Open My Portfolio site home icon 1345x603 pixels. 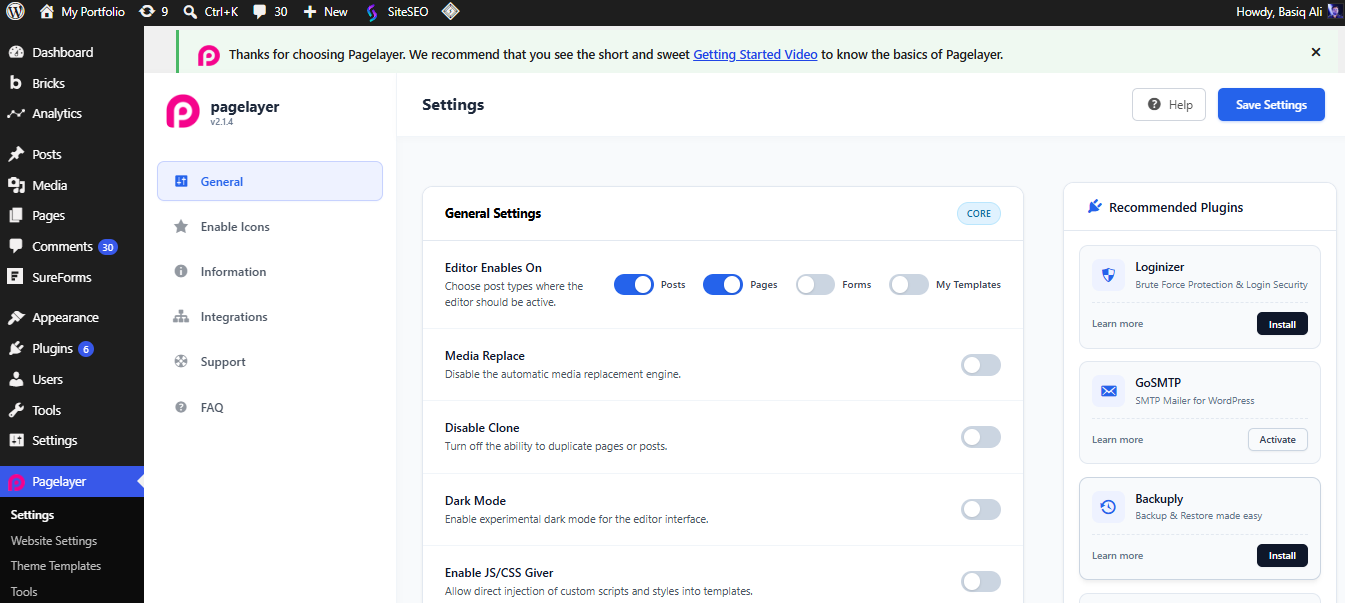click(x=47, y=12)
